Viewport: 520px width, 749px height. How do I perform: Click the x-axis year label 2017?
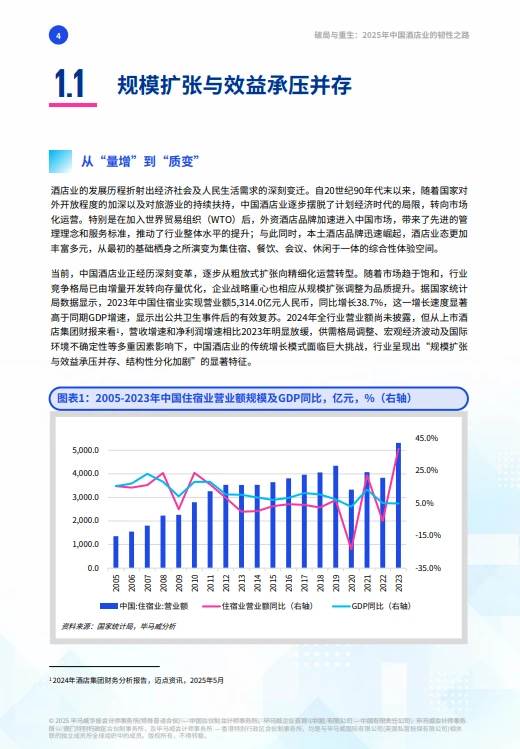pos(304,583)
